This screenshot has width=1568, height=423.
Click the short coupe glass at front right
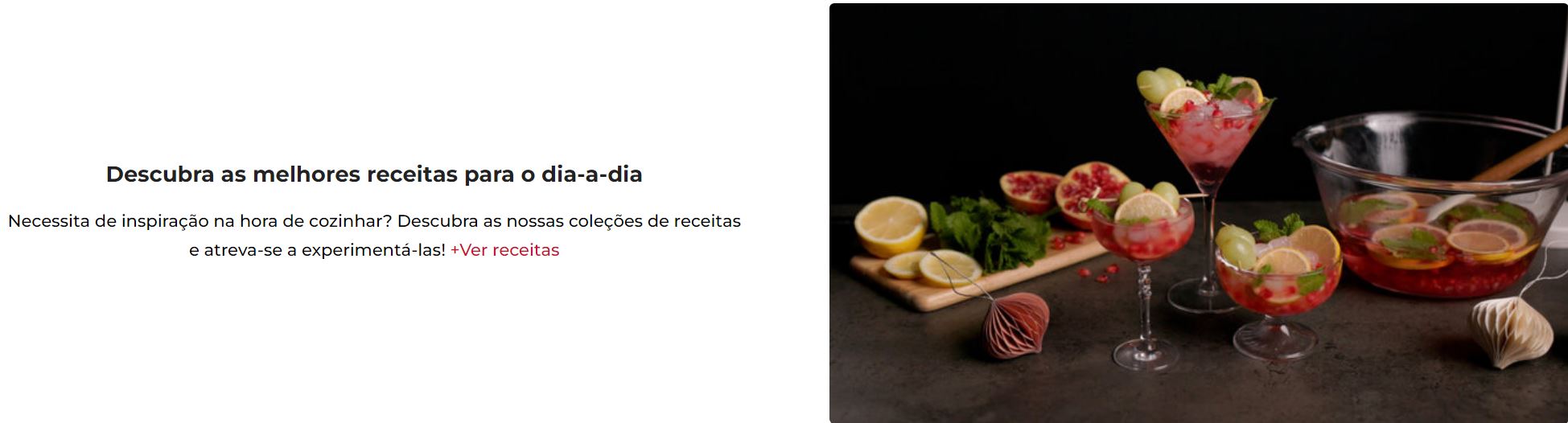click(x=1277, y=291)
